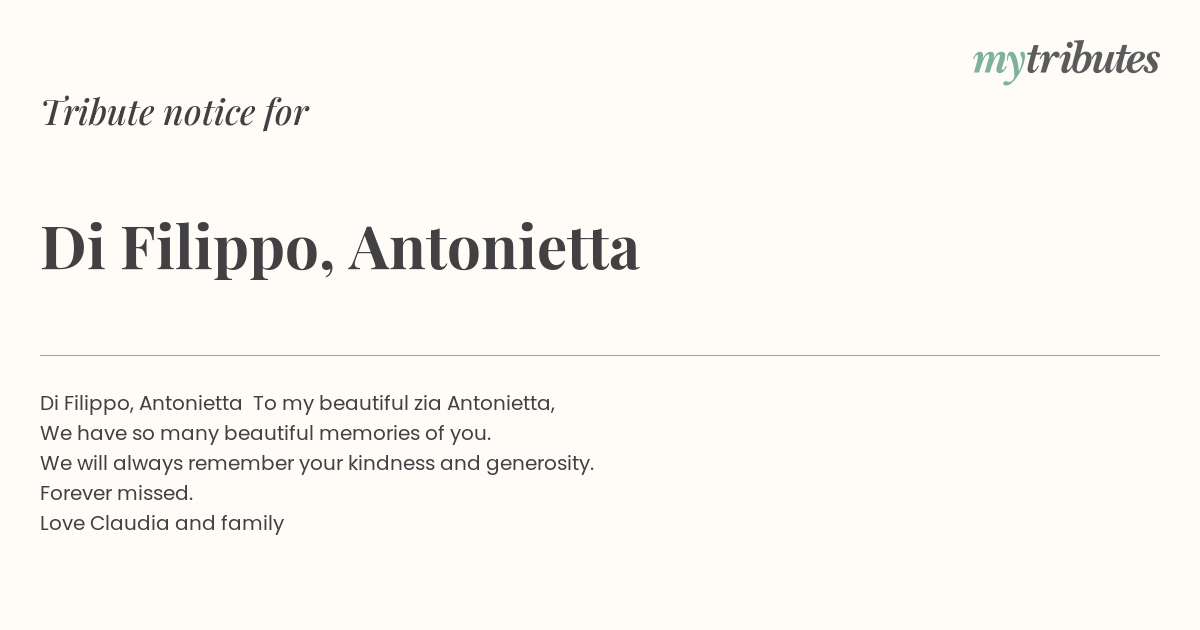
Task: Click "Antonietta" in the large title
Action: coord(494,247)
